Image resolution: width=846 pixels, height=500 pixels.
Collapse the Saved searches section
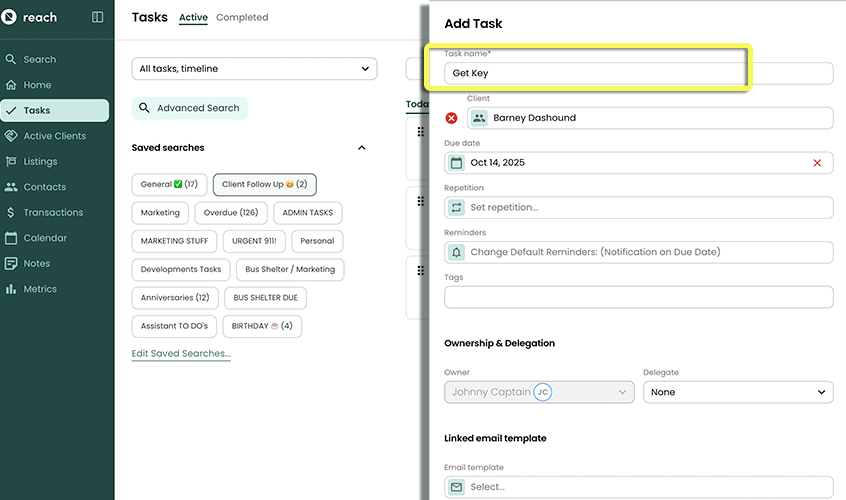[362, 148]
